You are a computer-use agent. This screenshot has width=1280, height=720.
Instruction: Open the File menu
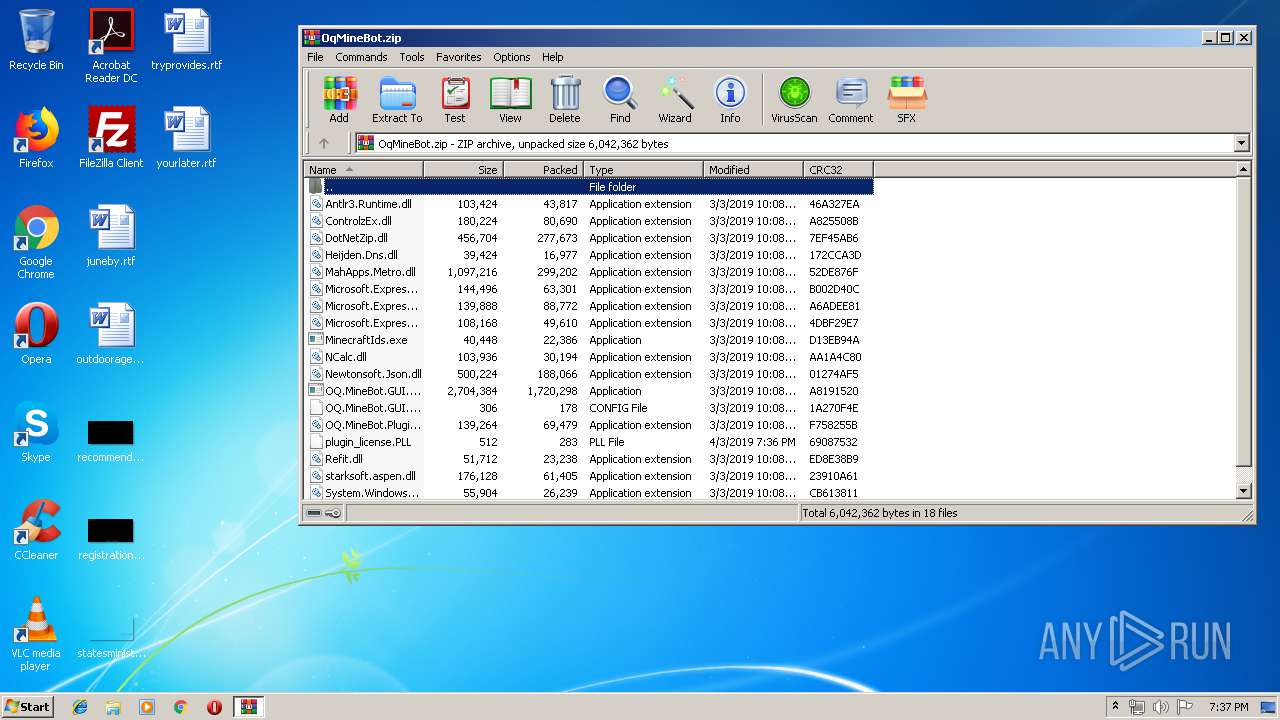point(315,57)
